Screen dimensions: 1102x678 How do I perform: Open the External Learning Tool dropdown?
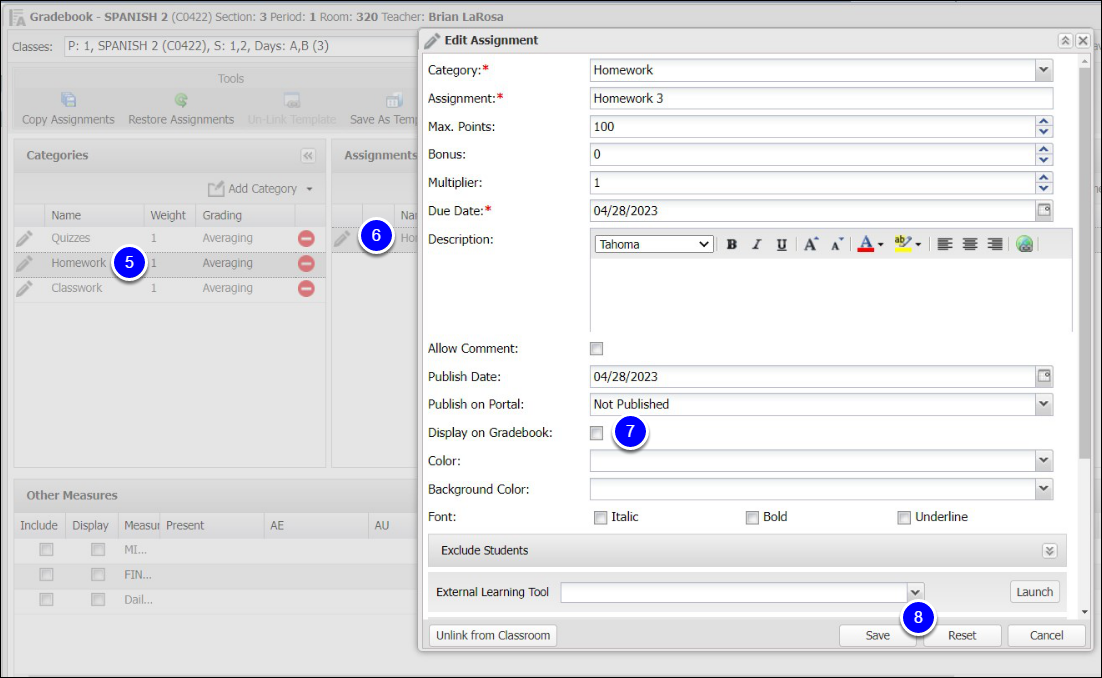pos(914,592)
